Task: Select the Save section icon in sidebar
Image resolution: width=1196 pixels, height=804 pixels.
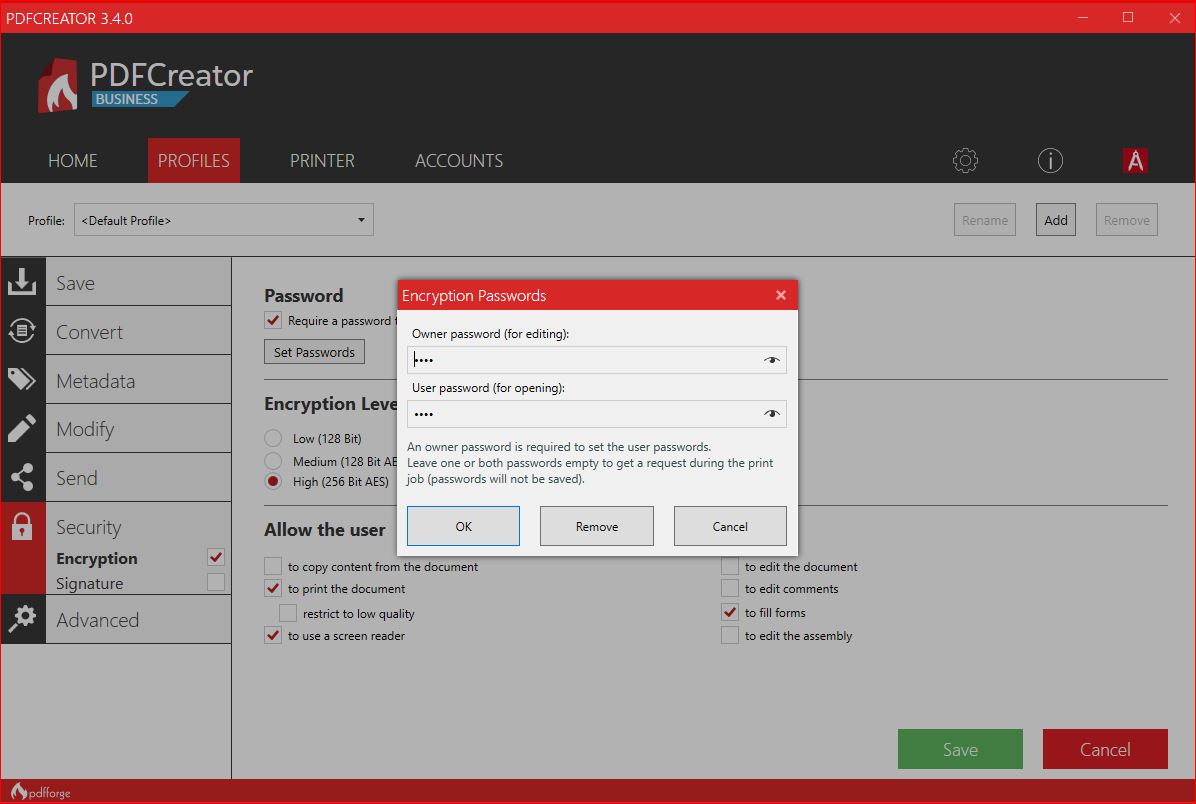Action: (x=22, y=281)
